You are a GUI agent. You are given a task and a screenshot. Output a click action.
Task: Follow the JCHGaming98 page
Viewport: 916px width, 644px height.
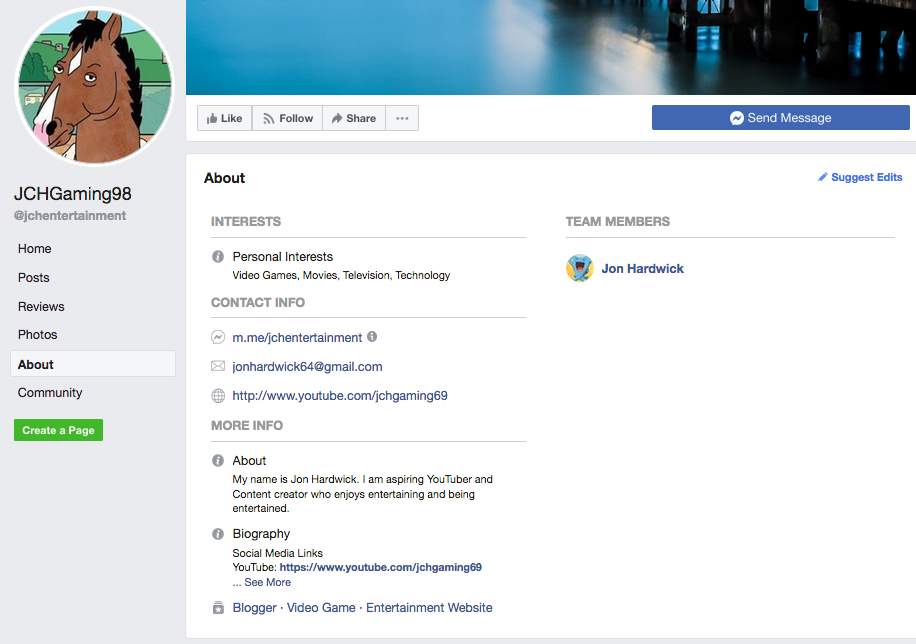(287, 118)
